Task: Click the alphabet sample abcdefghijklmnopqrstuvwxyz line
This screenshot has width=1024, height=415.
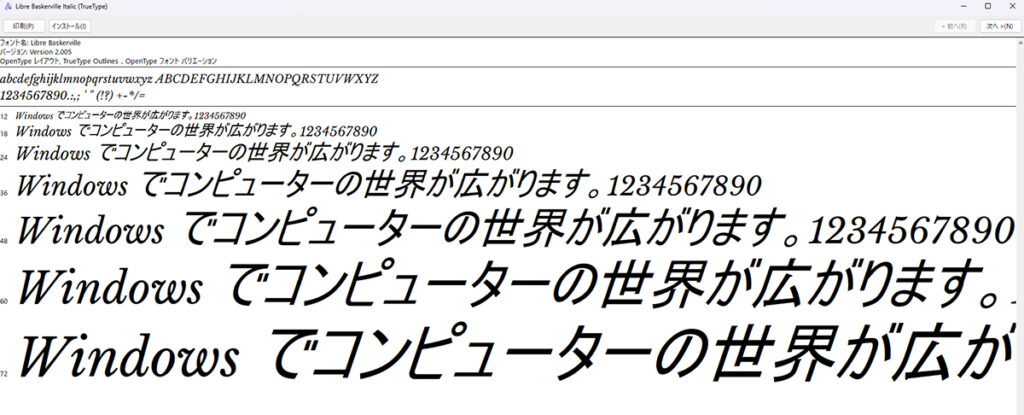Action: [x=189, y=79]
